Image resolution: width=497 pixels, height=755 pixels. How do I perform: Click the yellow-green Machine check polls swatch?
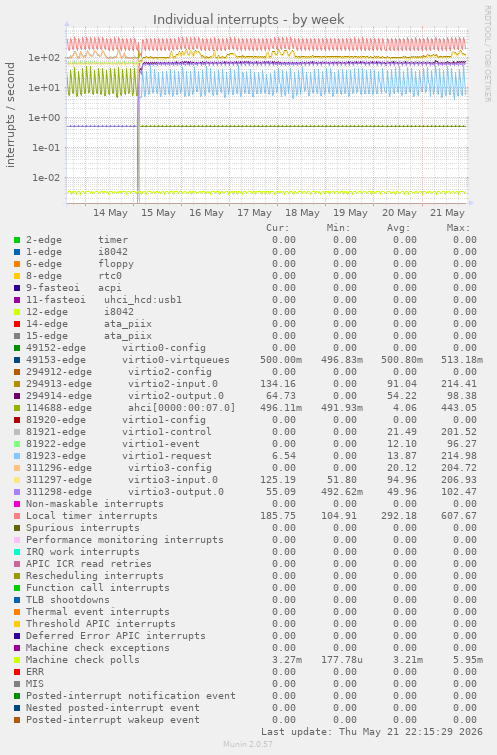coord(17,660)
